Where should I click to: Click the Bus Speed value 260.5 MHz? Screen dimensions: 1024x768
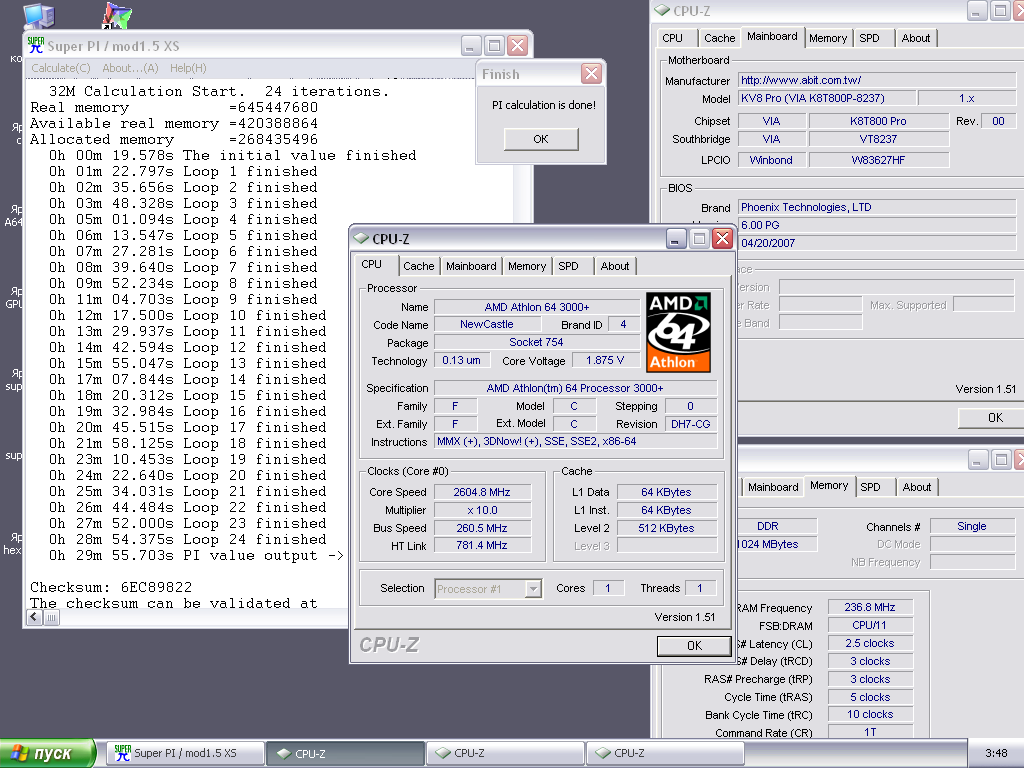[482, 528]
